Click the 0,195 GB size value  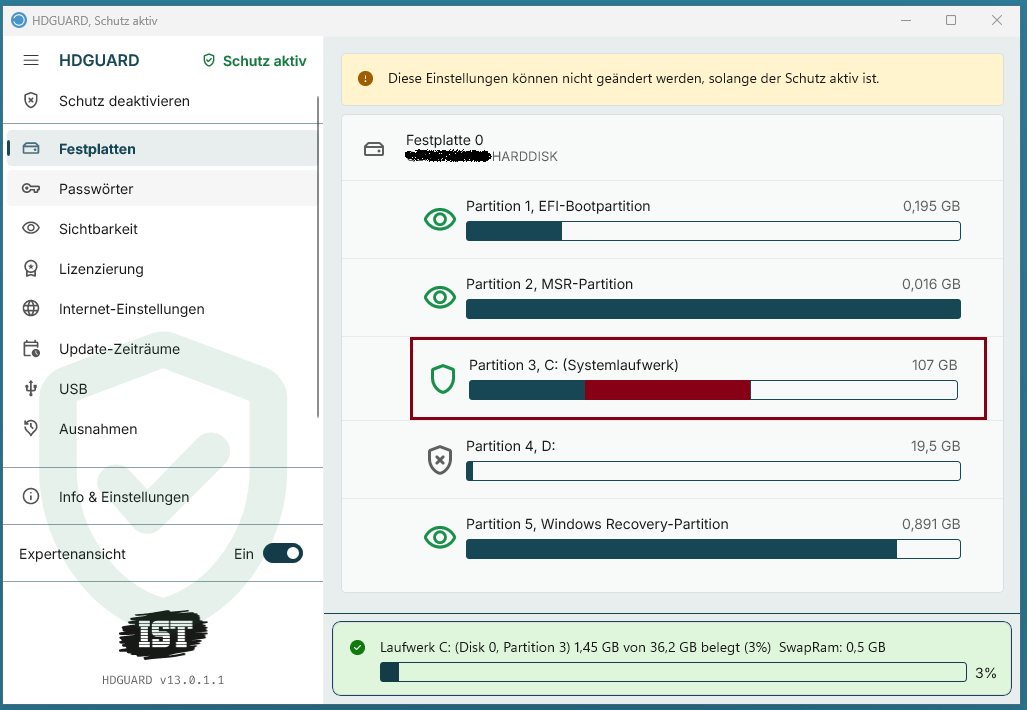[x=931, y=206]
